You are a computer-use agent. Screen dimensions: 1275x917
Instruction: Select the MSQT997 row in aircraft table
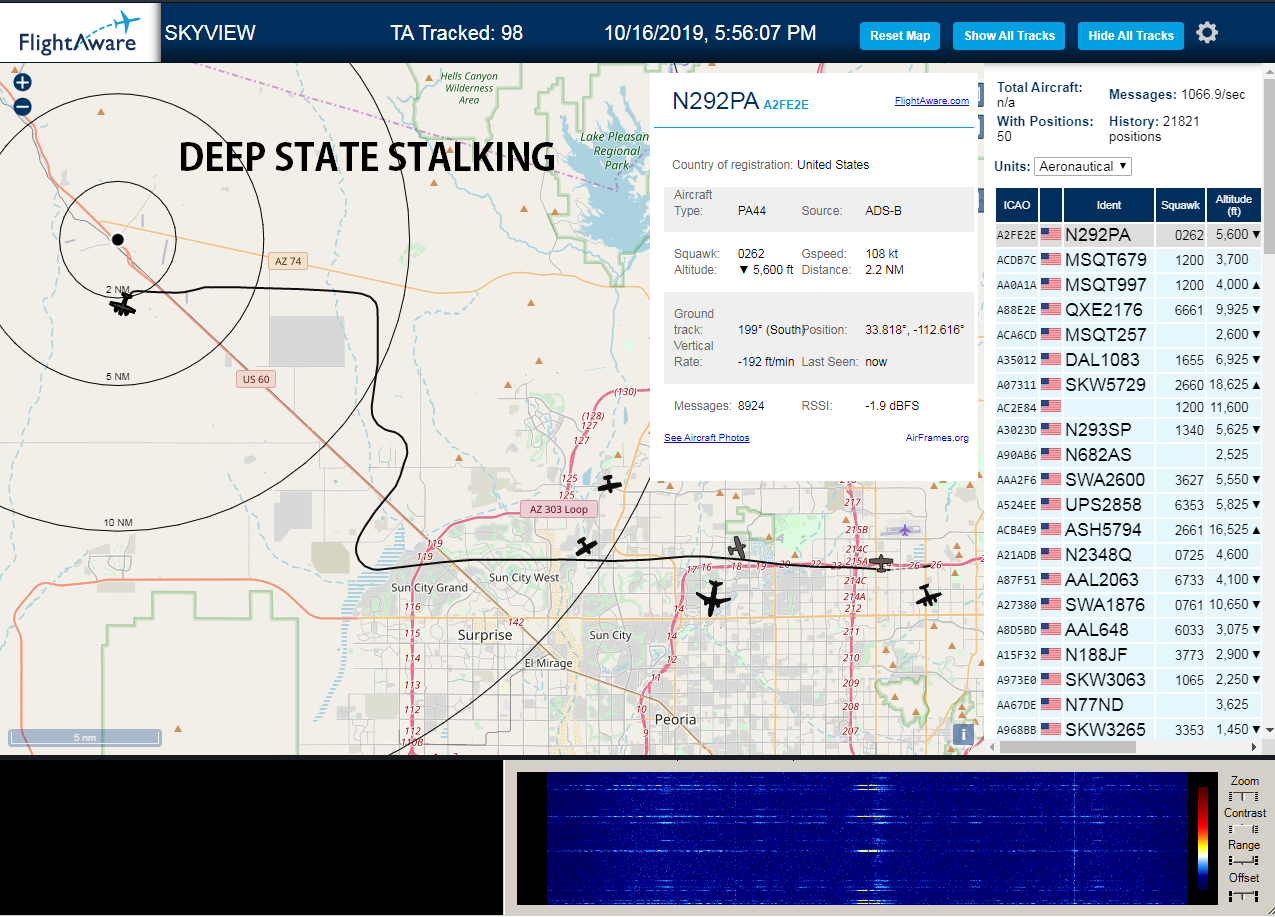tap(1129, 285)
